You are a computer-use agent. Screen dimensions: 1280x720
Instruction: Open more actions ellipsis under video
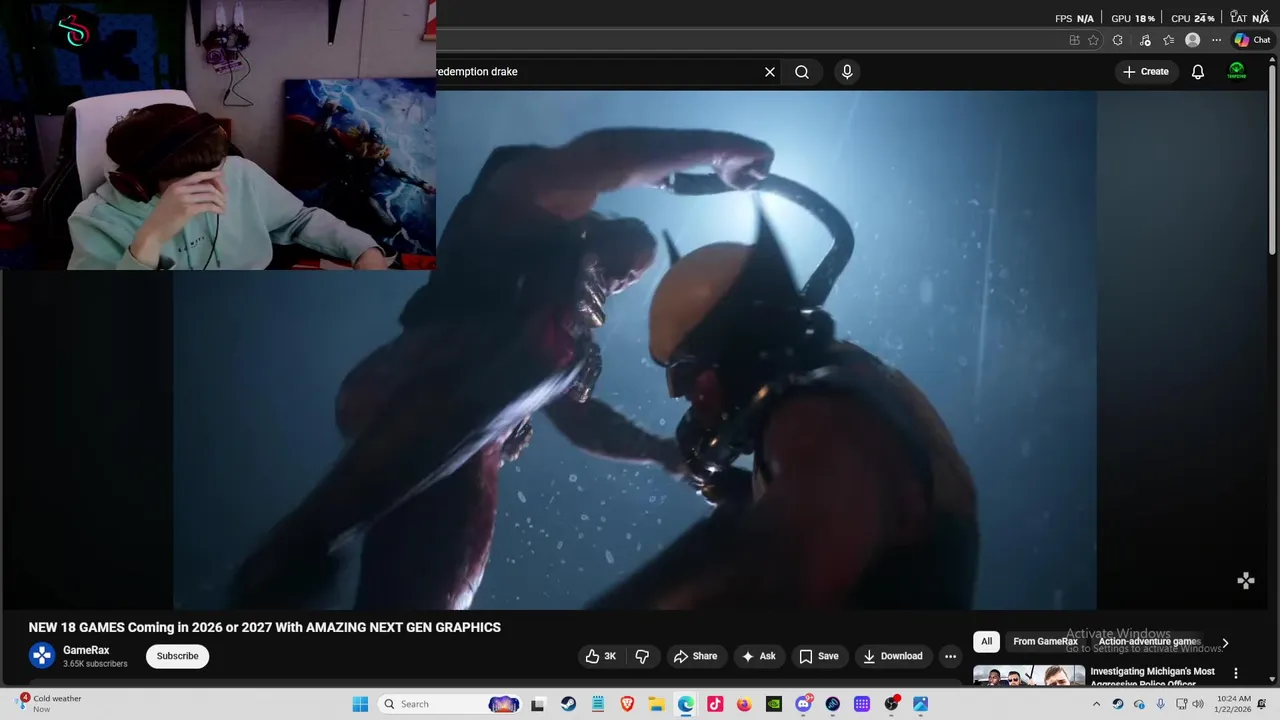(x=950, y=656)
